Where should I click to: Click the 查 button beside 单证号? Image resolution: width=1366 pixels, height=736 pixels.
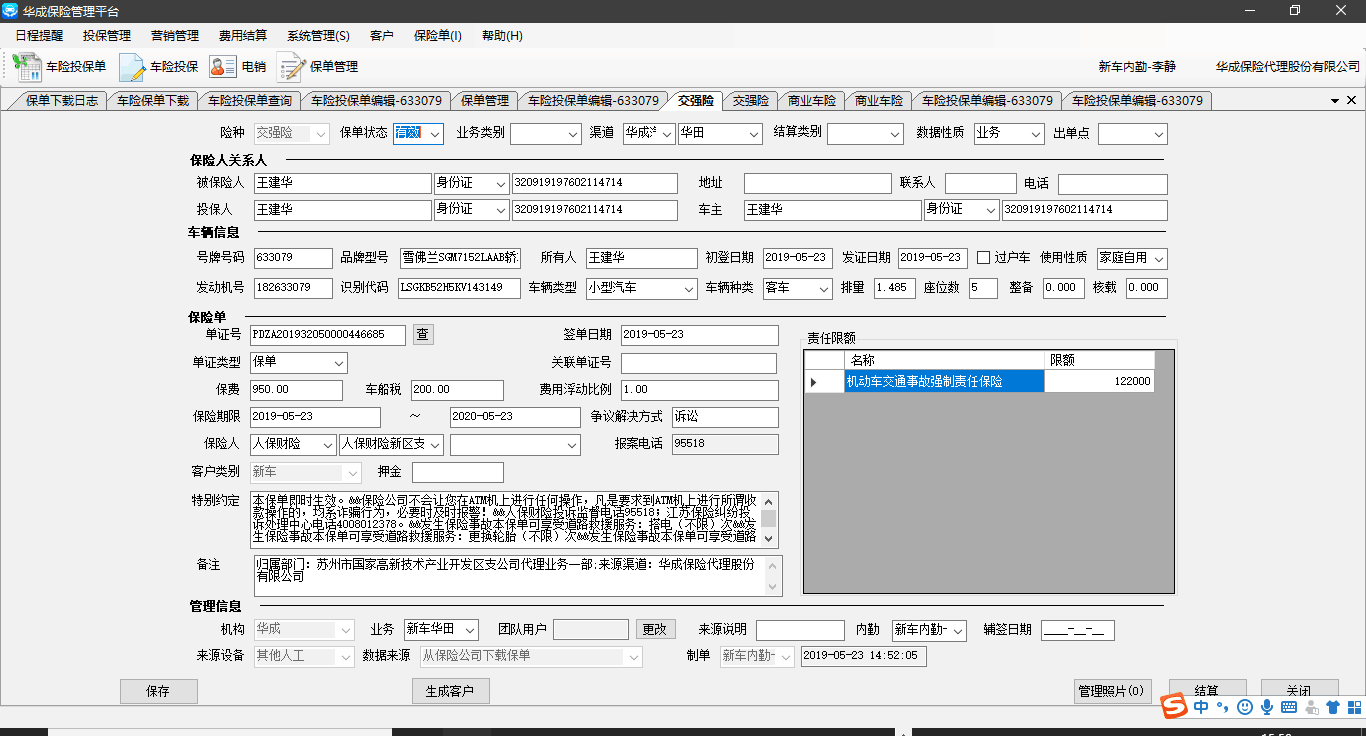click(423, 335)
